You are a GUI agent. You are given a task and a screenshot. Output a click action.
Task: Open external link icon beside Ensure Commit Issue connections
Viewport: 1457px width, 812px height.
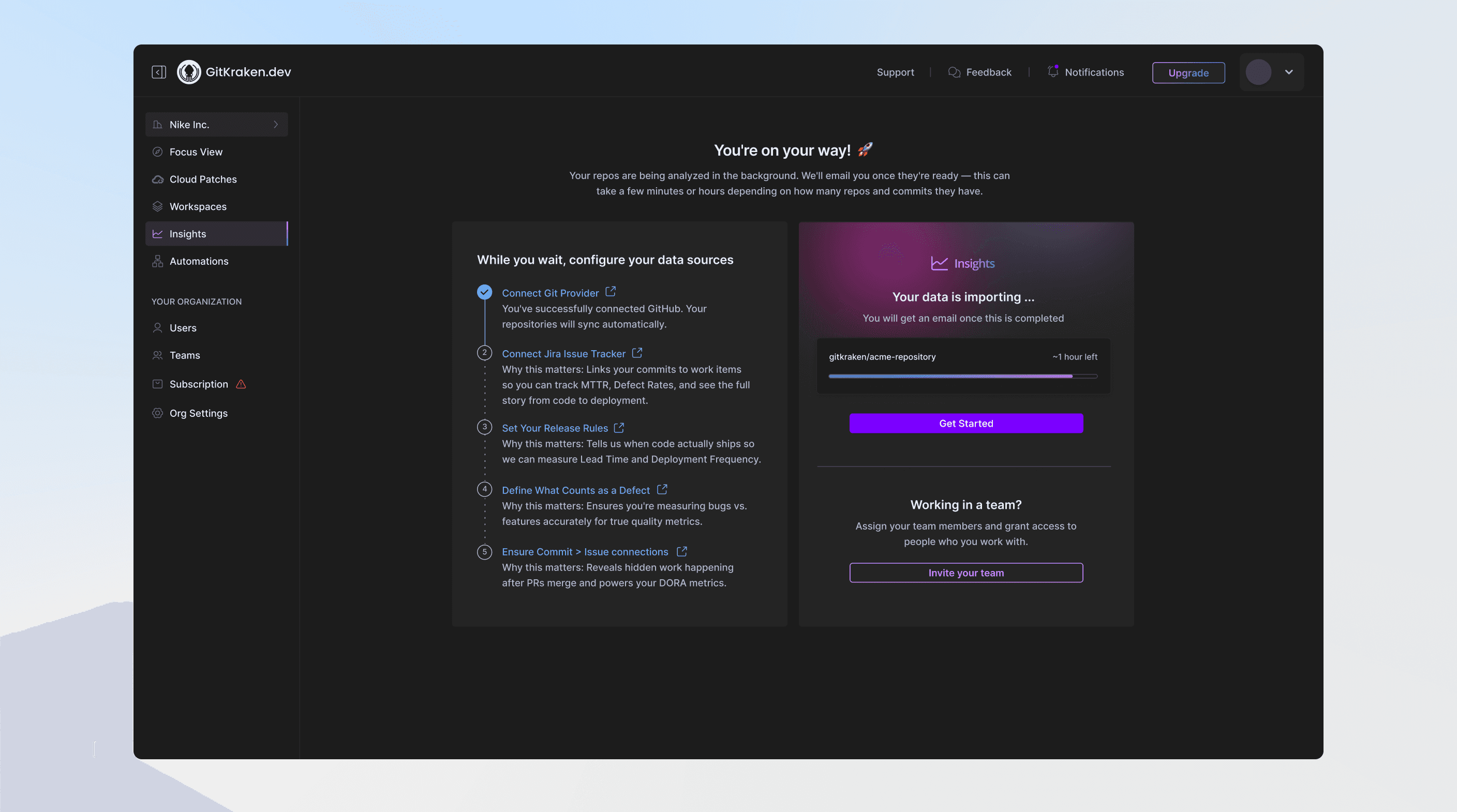(681, 551)
